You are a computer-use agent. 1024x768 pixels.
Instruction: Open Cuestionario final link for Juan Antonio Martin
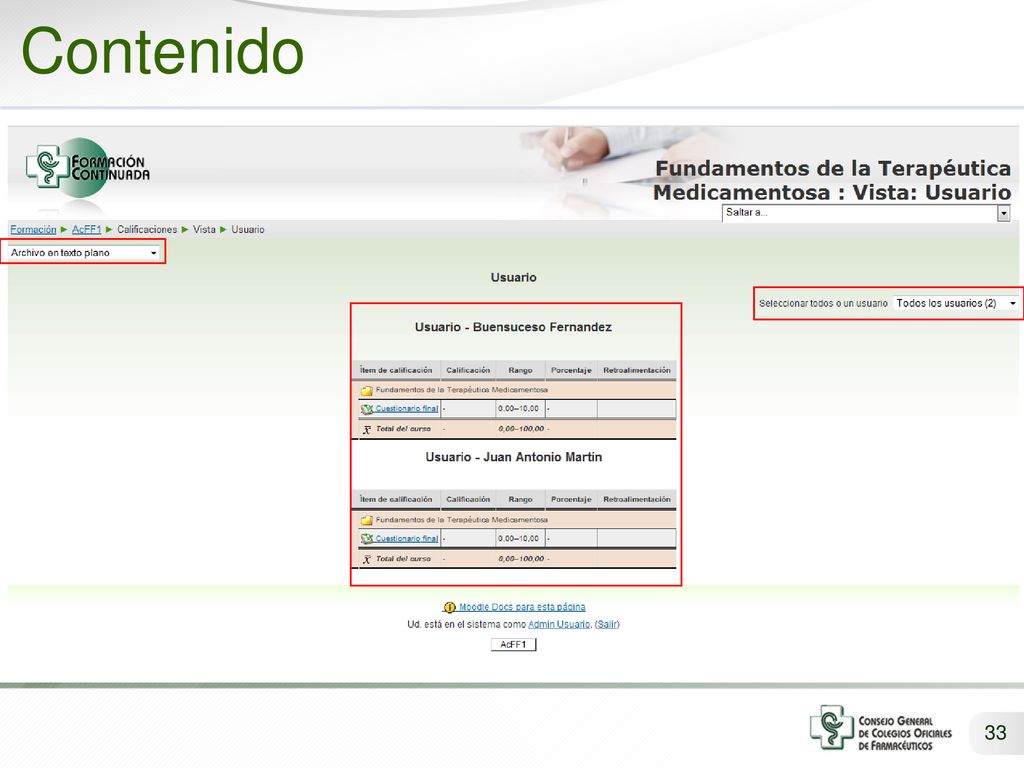(x=406, y=539)
